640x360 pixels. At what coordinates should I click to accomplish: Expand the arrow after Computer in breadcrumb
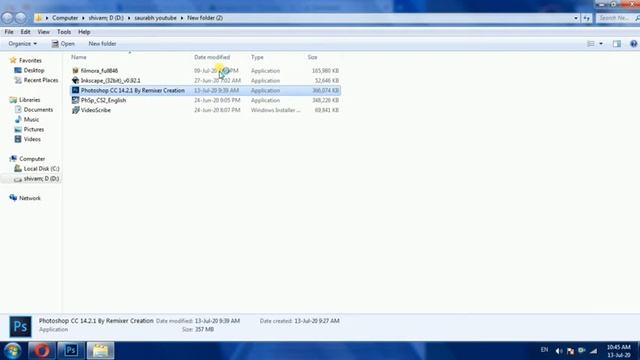[83, 18]
